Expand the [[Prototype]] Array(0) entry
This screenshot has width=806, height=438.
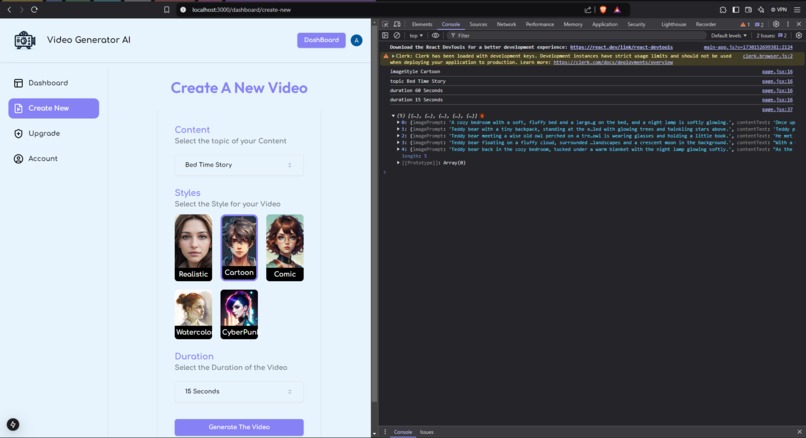(x=398, y=163)
